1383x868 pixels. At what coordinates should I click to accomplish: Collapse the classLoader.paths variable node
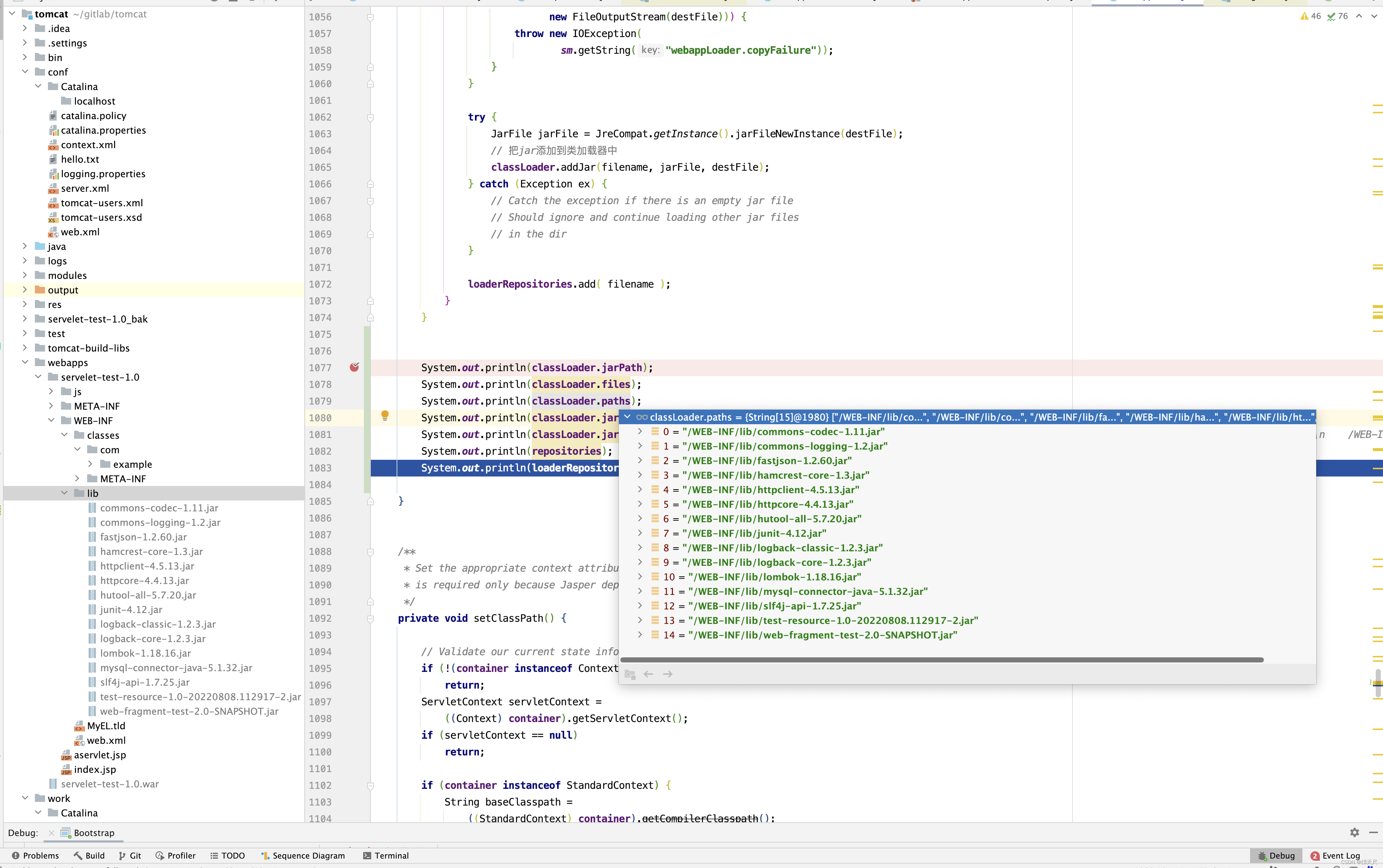pyautogui.click(x=628, y=417)
